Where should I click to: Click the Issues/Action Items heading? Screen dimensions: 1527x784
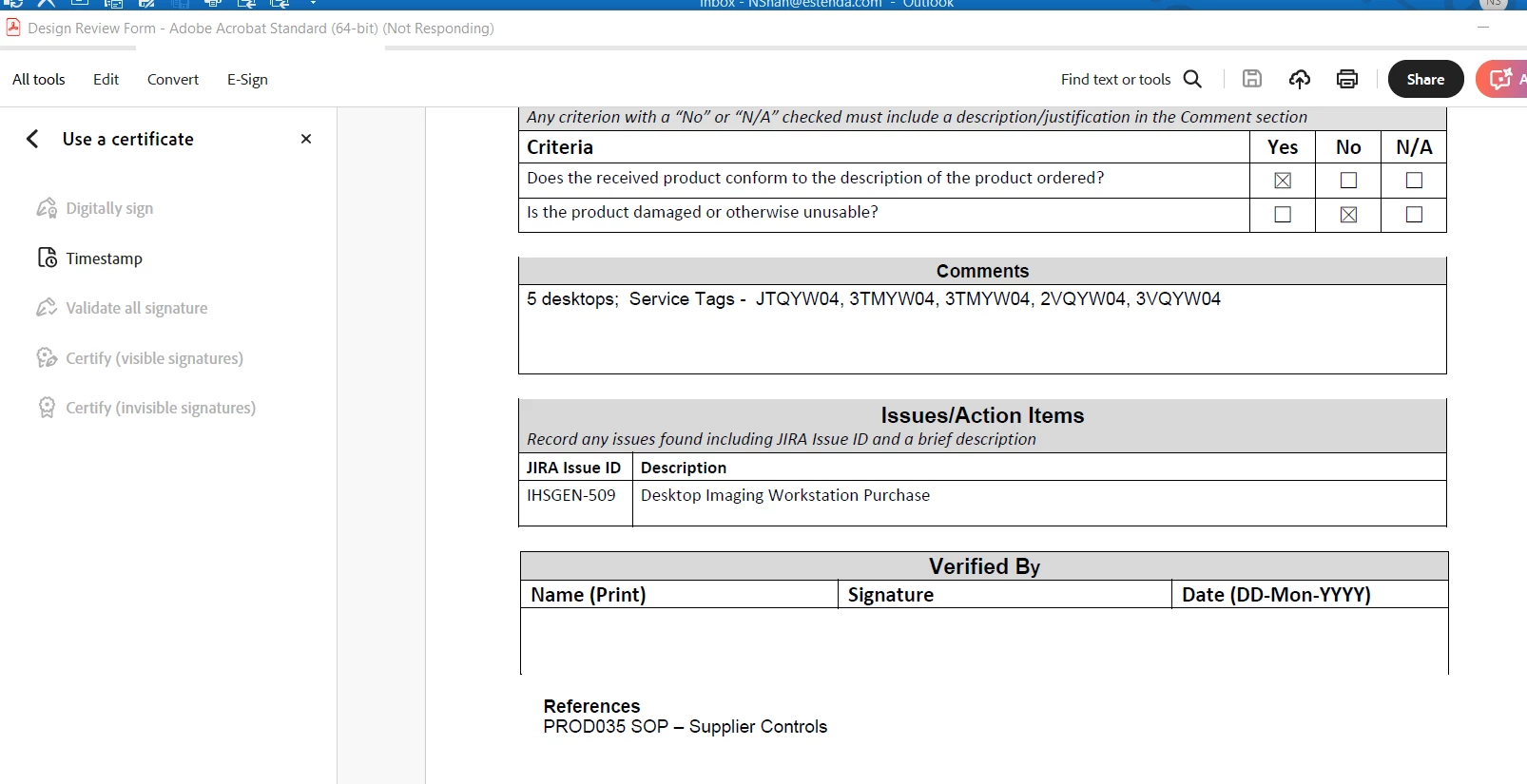[x=982, y=415]
